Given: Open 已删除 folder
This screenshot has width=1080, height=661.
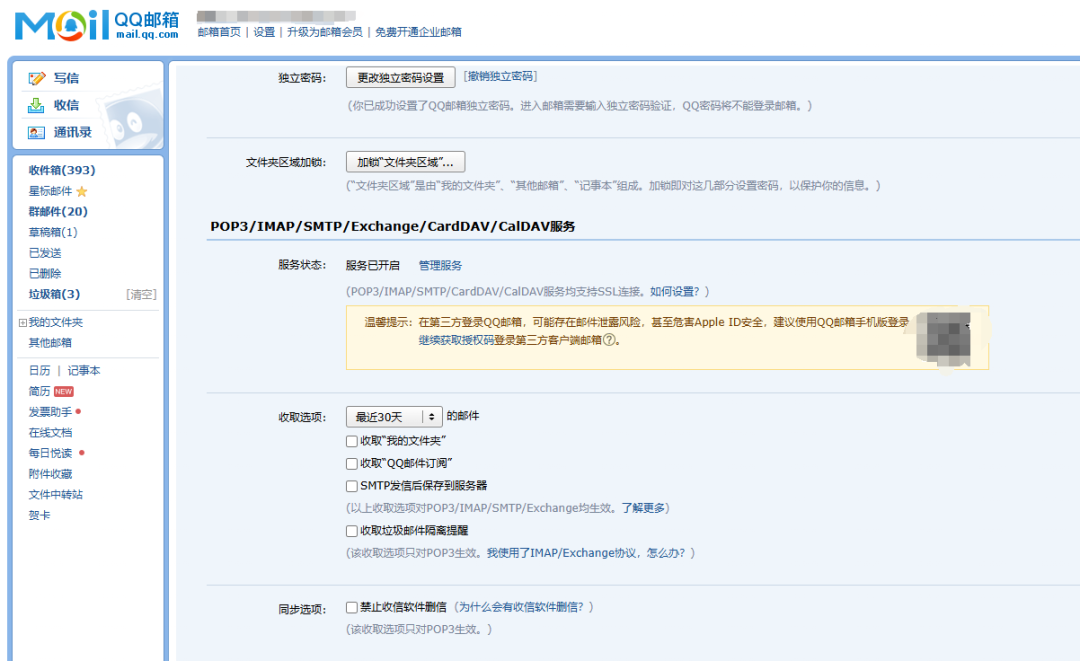Looking at the screenshot, I should pos(45,274).
